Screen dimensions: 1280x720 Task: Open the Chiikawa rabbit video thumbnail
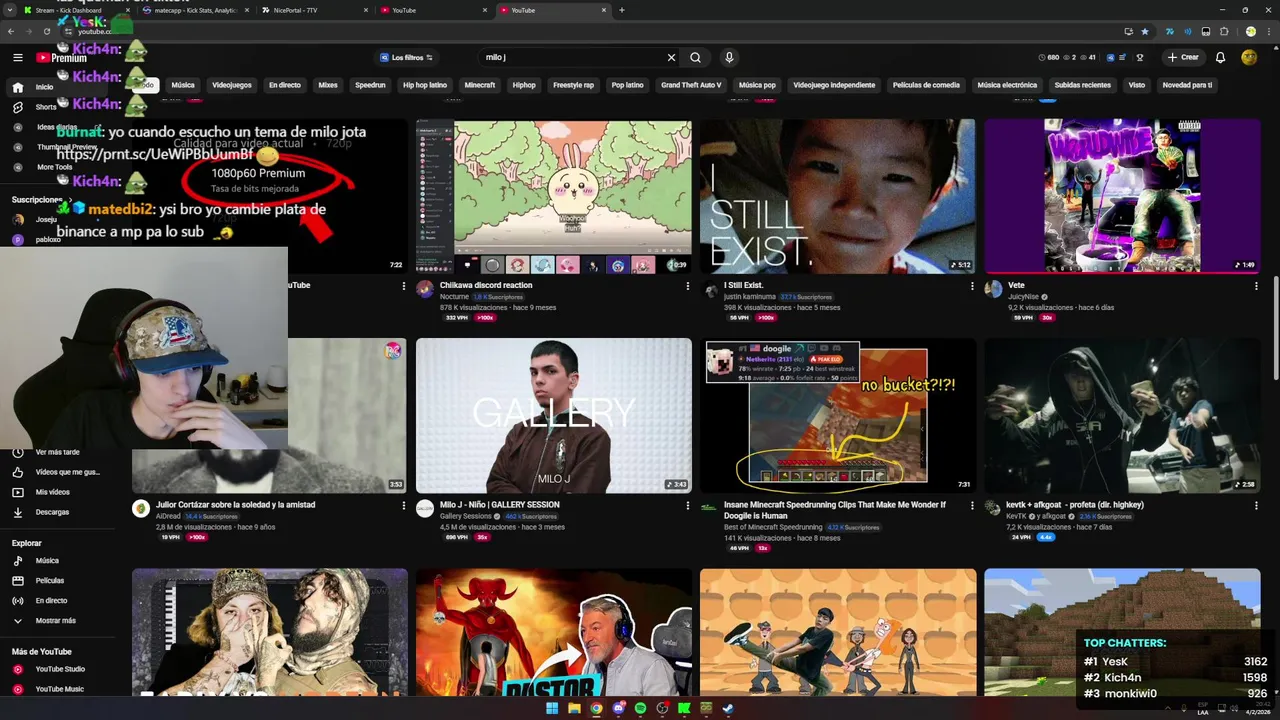click(x=553, y=196)
